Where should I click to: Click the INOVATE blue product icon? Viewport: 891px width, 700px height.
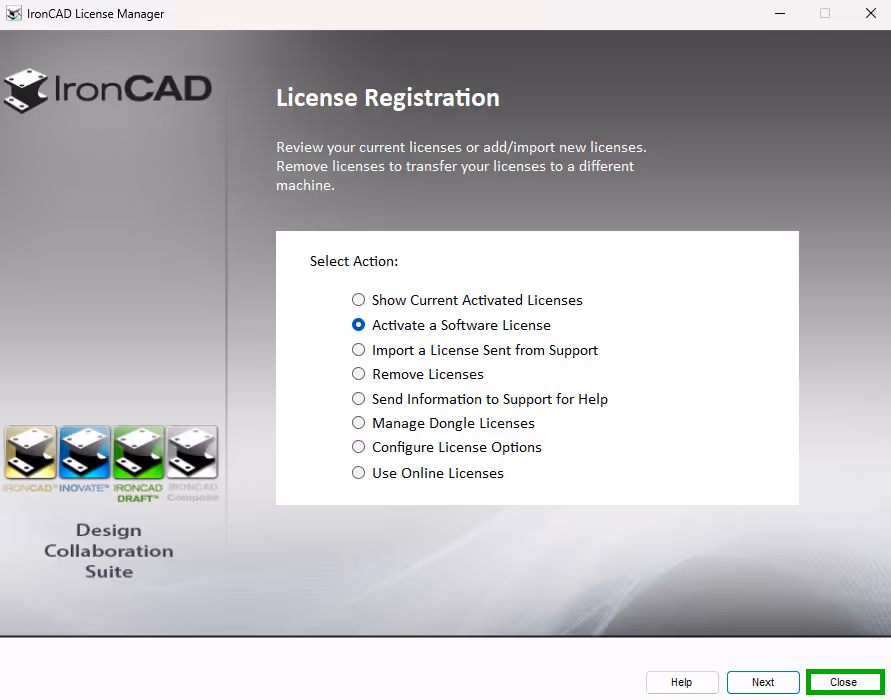(85, 452)
